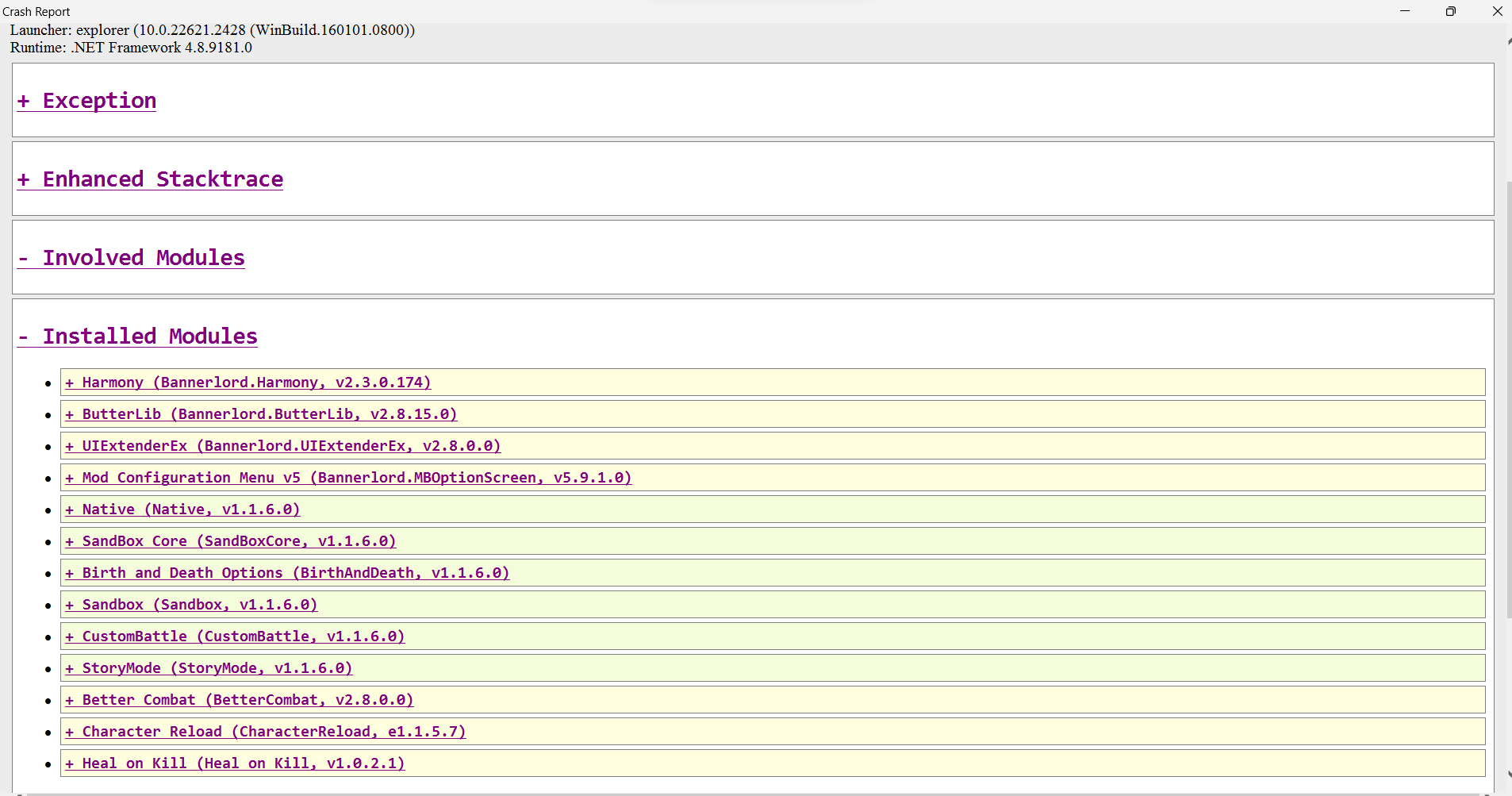
Task: Open Character Reload module details
Action: click(265, 732)
